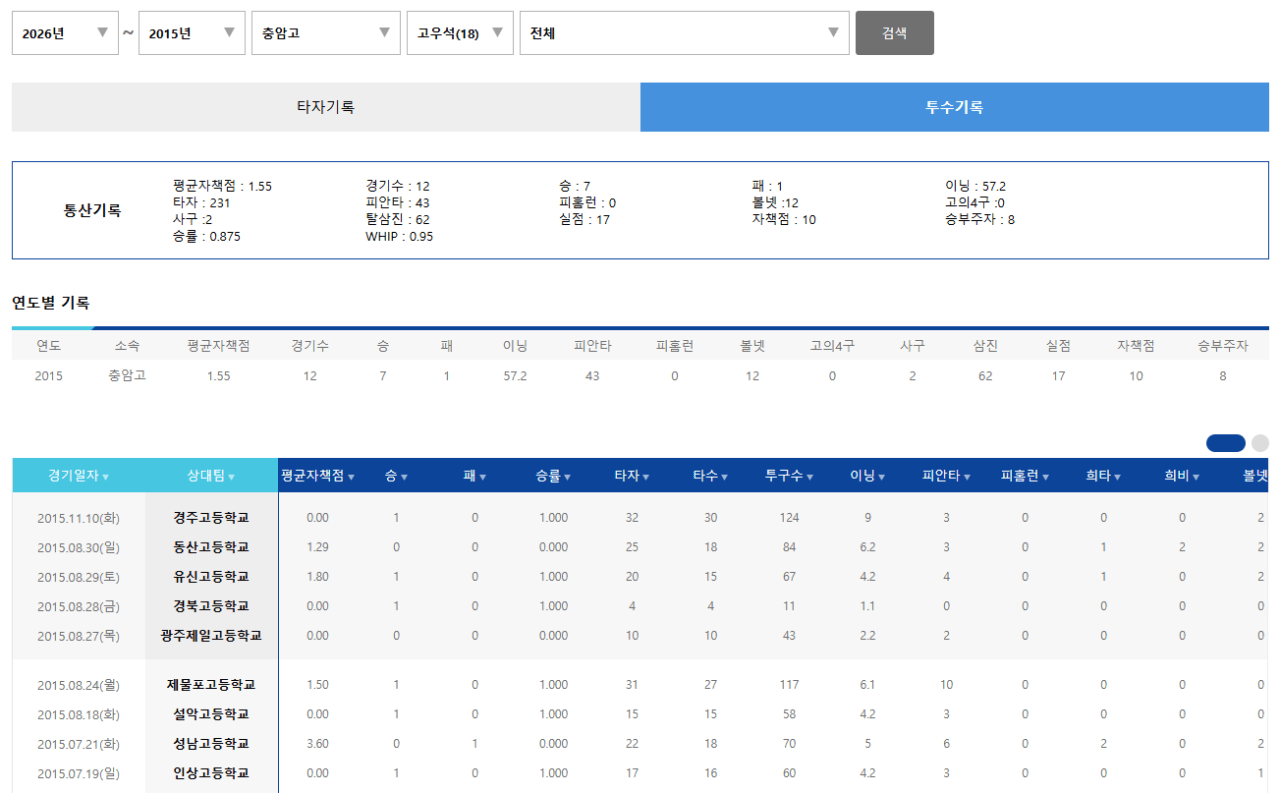
Task: Click the 2015 row in 연도별 기록
Action: click(640, 376)
